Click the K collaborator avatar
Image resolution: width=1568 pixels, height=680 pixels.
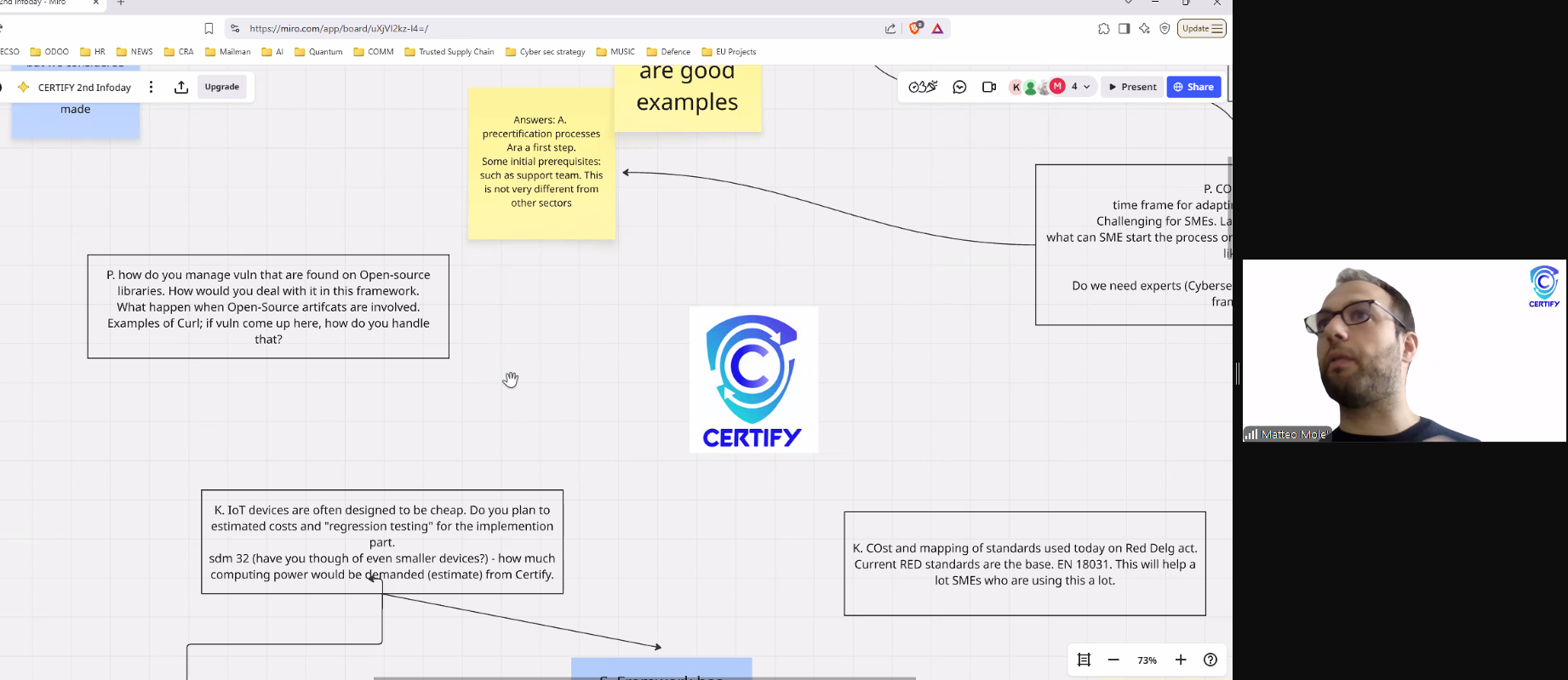click(1016, 87)
